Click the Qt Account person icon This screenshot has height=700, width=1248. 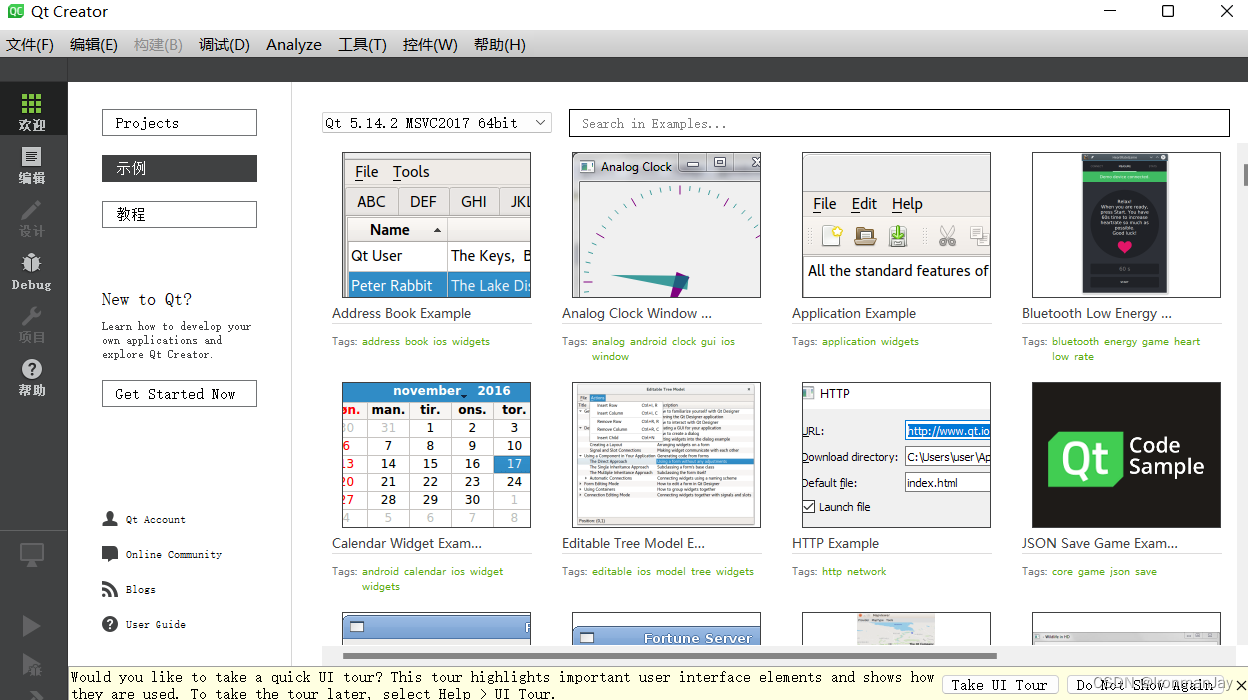tap(110, 519)
